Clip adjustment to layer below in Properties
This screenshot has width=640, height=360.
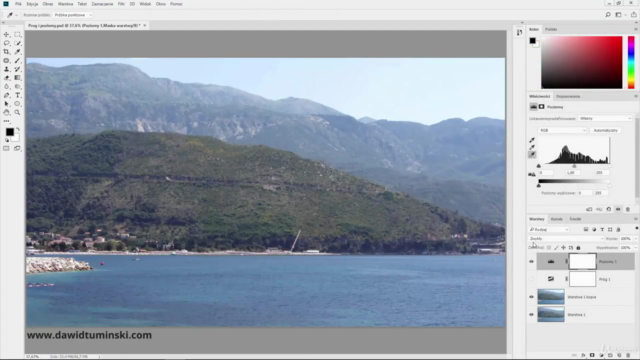(x=589, y=209)
